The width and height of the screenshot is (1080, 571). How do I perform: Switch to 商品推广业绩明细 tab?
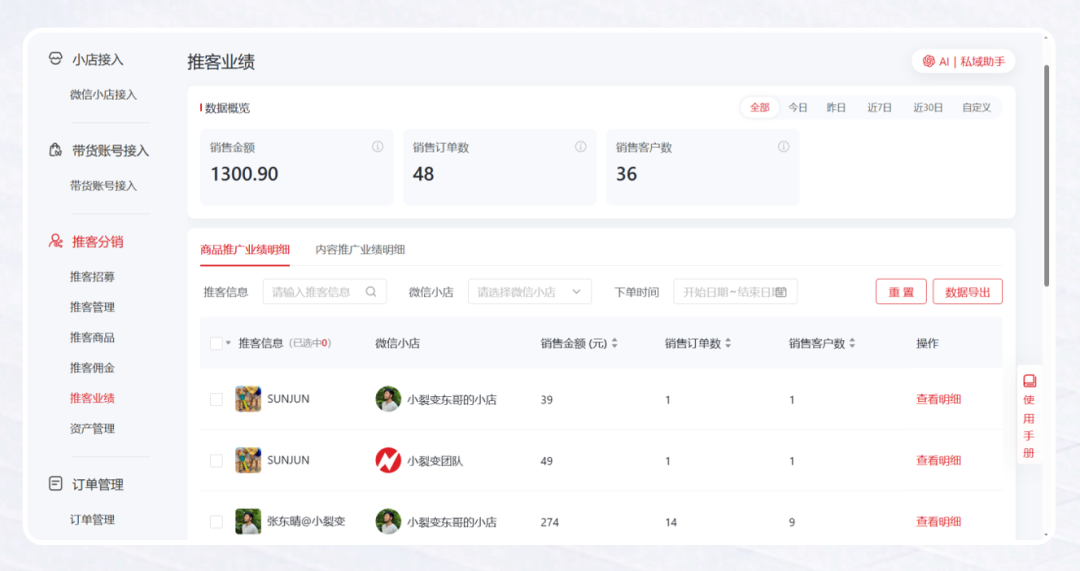[245, 249]
